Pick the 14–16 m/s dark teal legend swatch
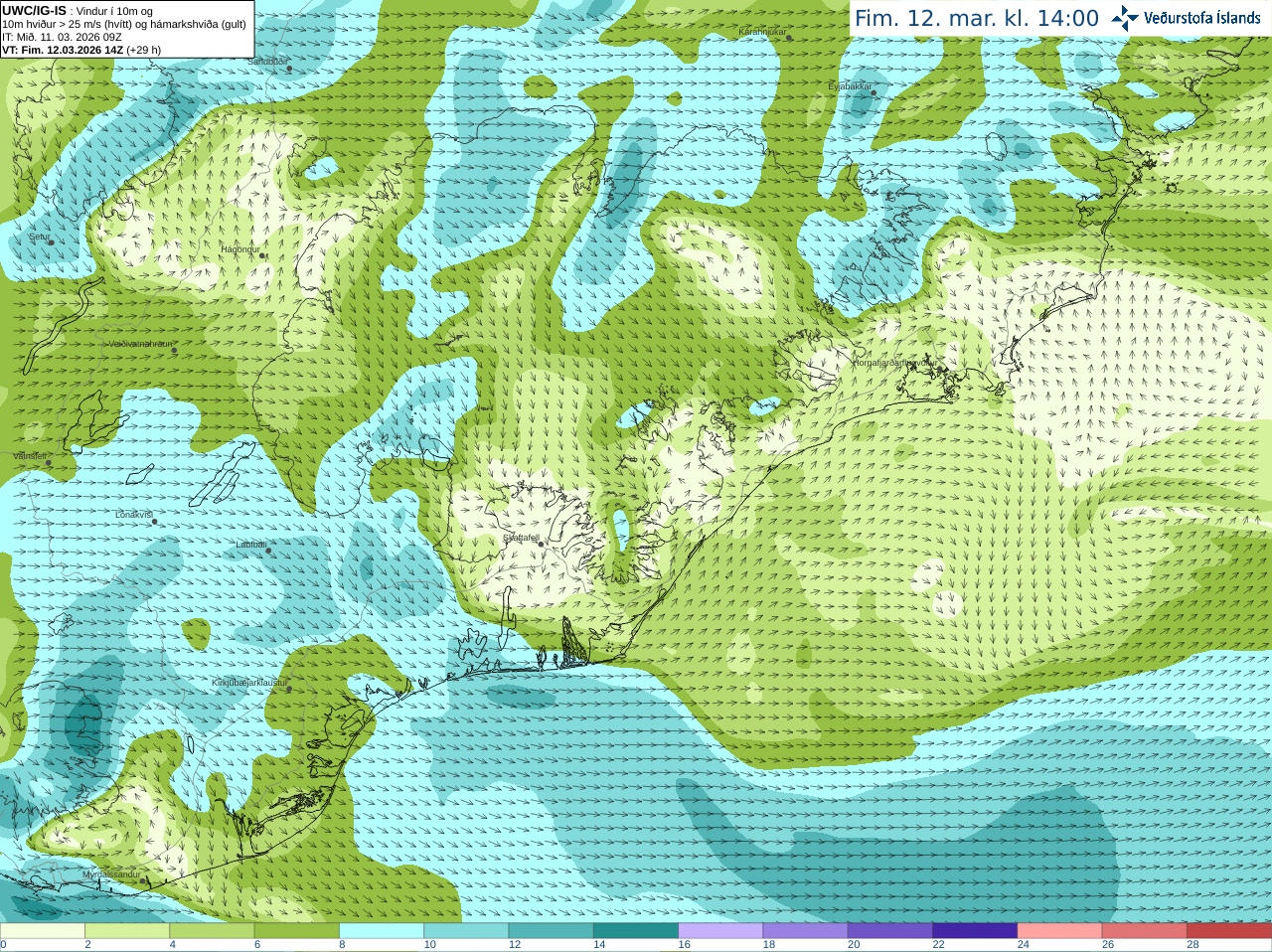Viewport: 1272px width, 952px height. [x=636, y=931]
